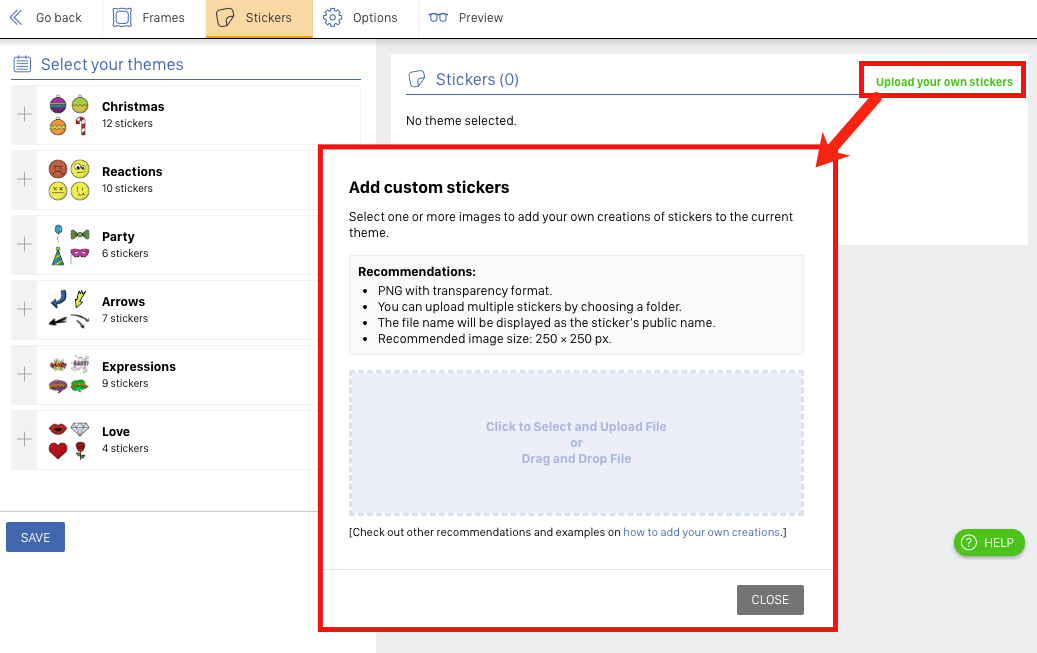This screenshot has height=653, width=1037.
Task: Click the '7 stickers' count text
Action: pos(125,318)
